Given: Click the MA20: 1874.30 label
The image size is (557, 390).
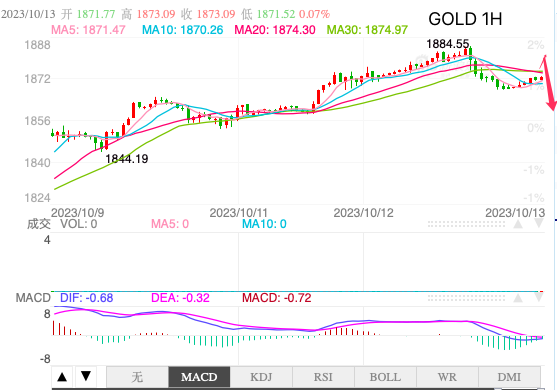Looking at the screenshot, I should click(x=275, y=30).
